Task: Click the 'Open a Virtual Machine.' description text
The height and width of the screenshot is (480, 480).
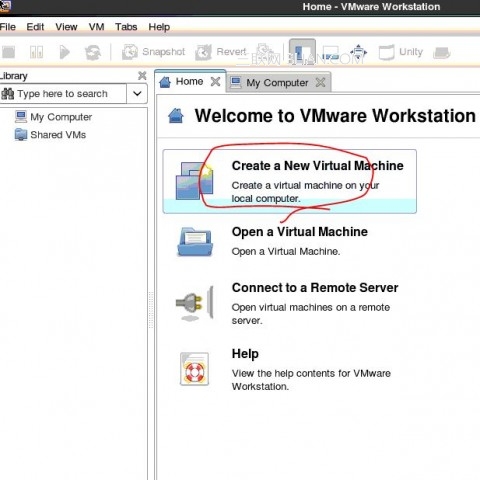Action: 286,251
